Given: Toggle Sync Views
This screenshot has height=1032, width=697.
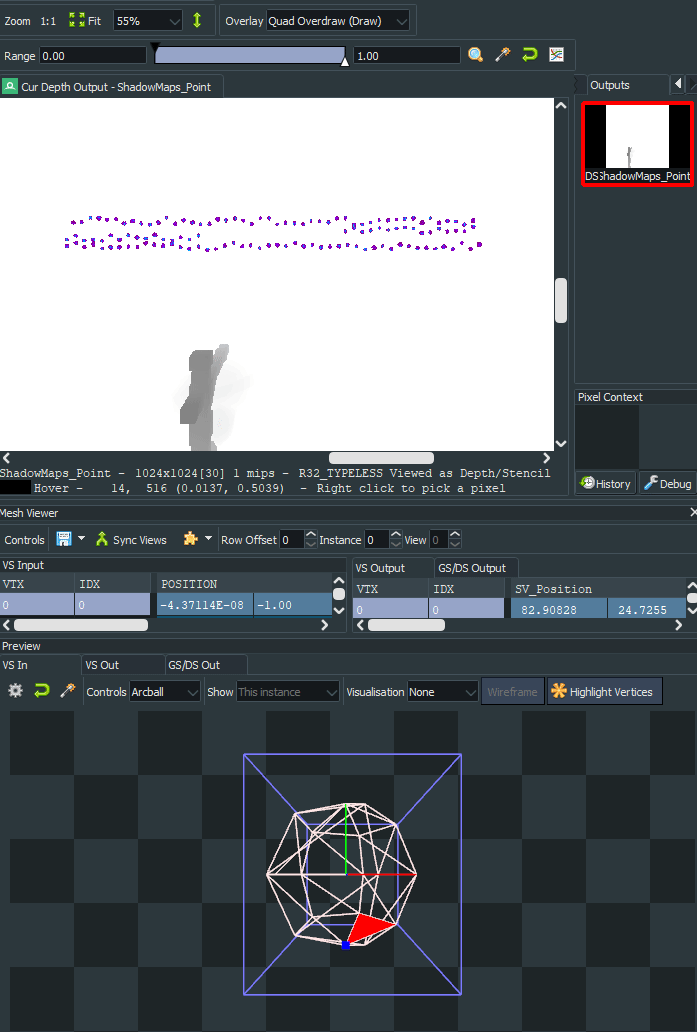Looking at the screenshot, I should [131, 539].
